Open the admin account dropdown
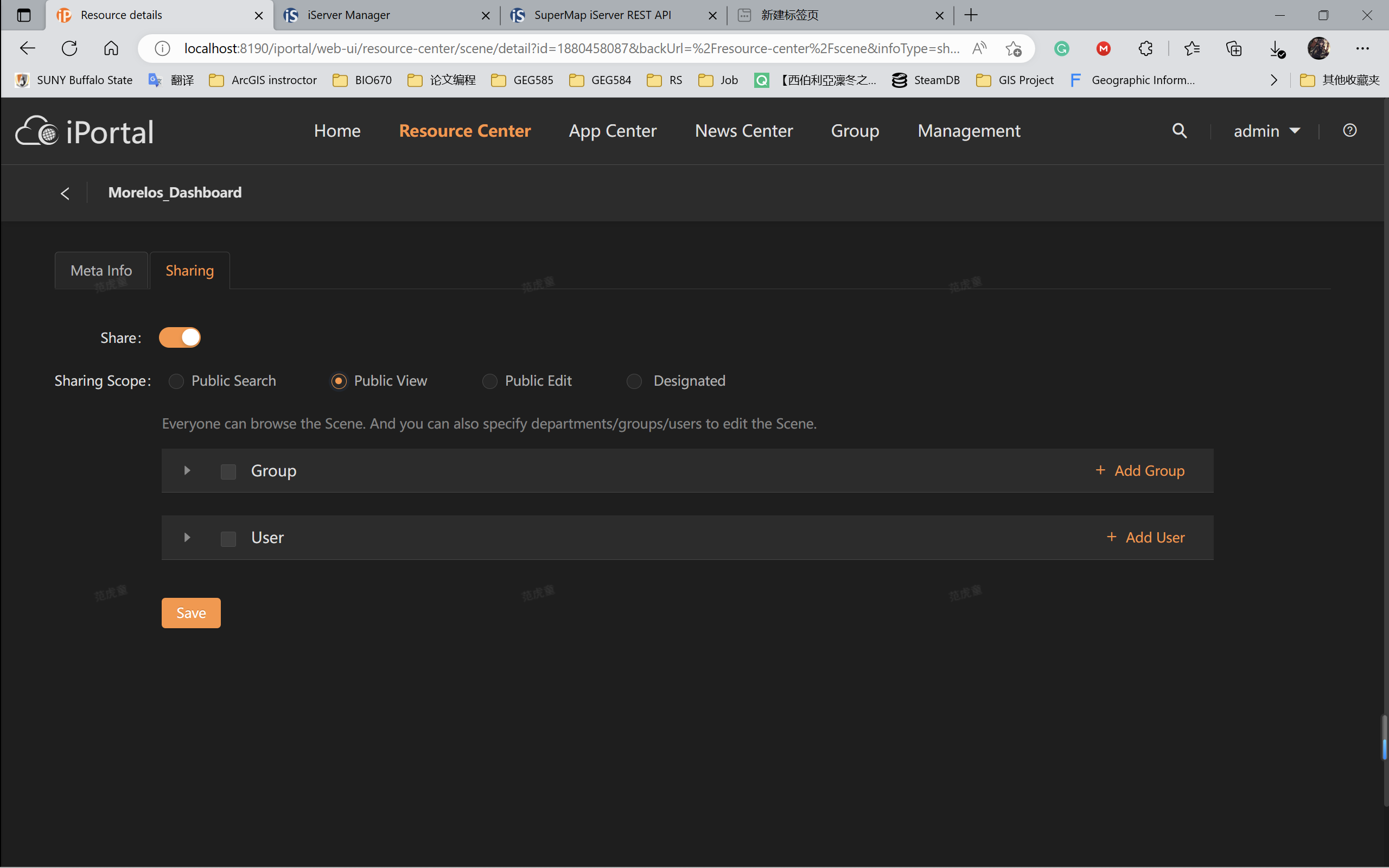1389x868 pixels. point(1266,131)
